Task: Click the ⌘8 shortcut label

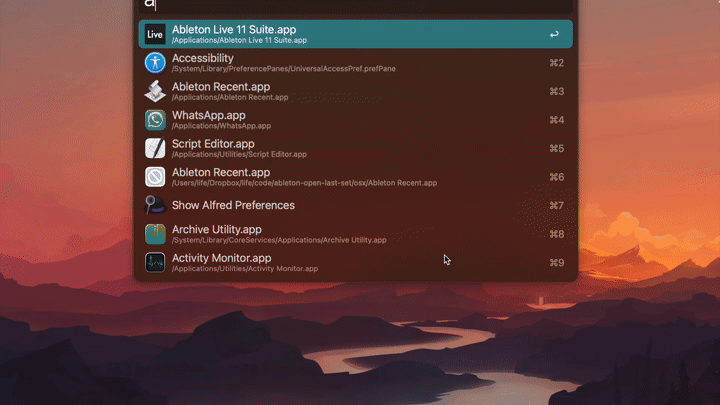Action: pos(557,234)
